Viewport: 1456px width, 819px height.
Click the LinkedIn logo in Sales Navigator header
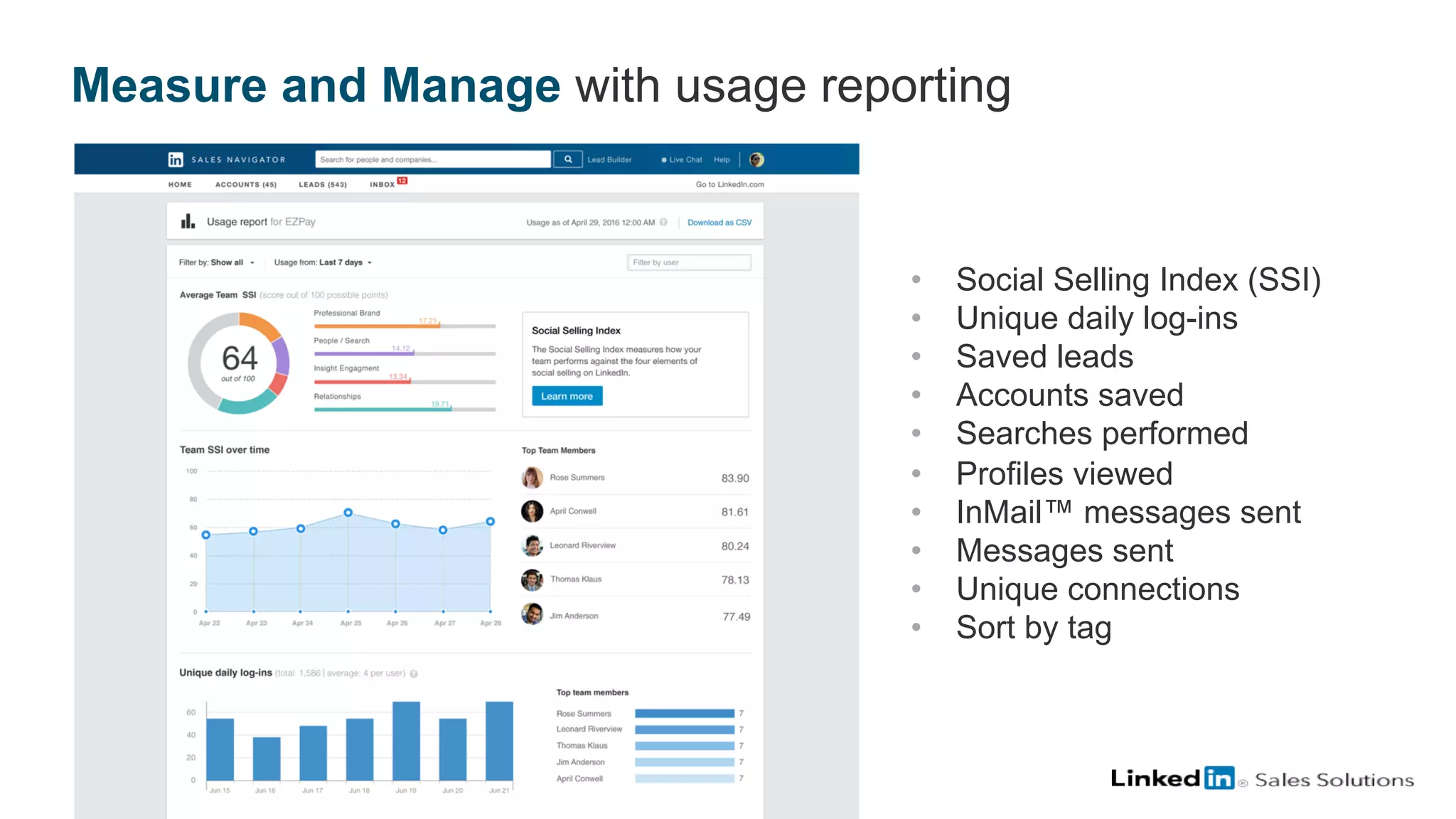[x=176, y=160]
